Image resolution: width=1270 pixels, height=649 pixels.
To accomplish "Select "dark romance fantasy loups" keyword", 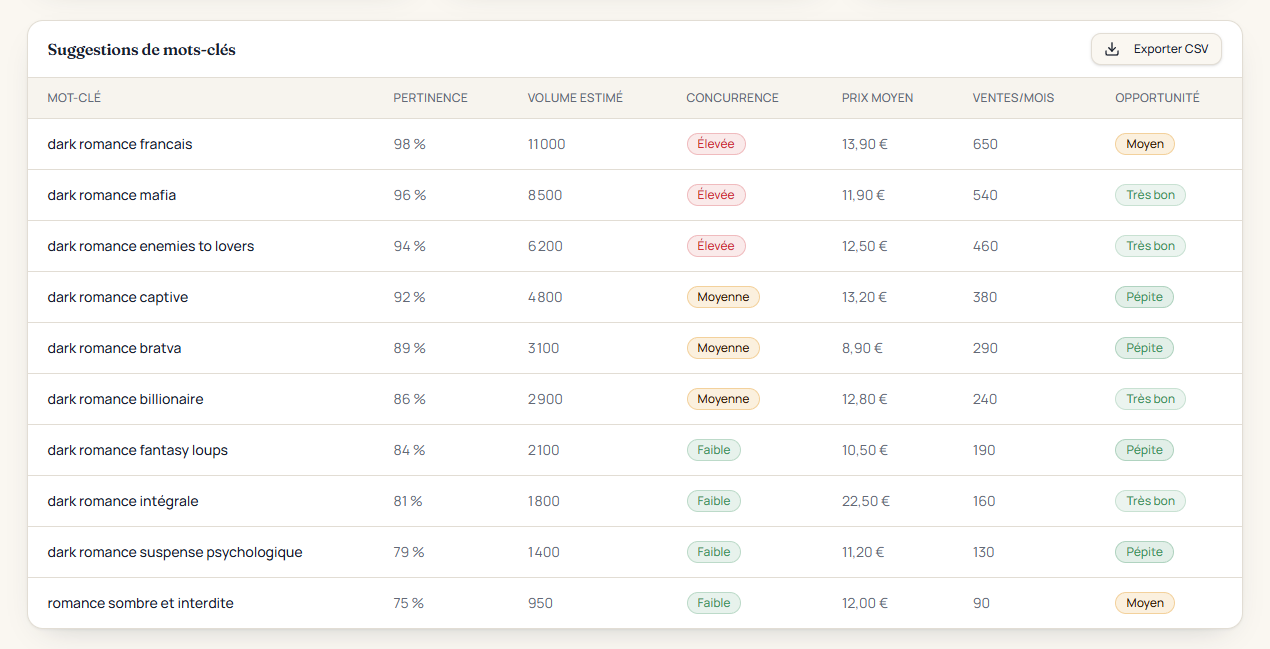I will coord(138,450).
